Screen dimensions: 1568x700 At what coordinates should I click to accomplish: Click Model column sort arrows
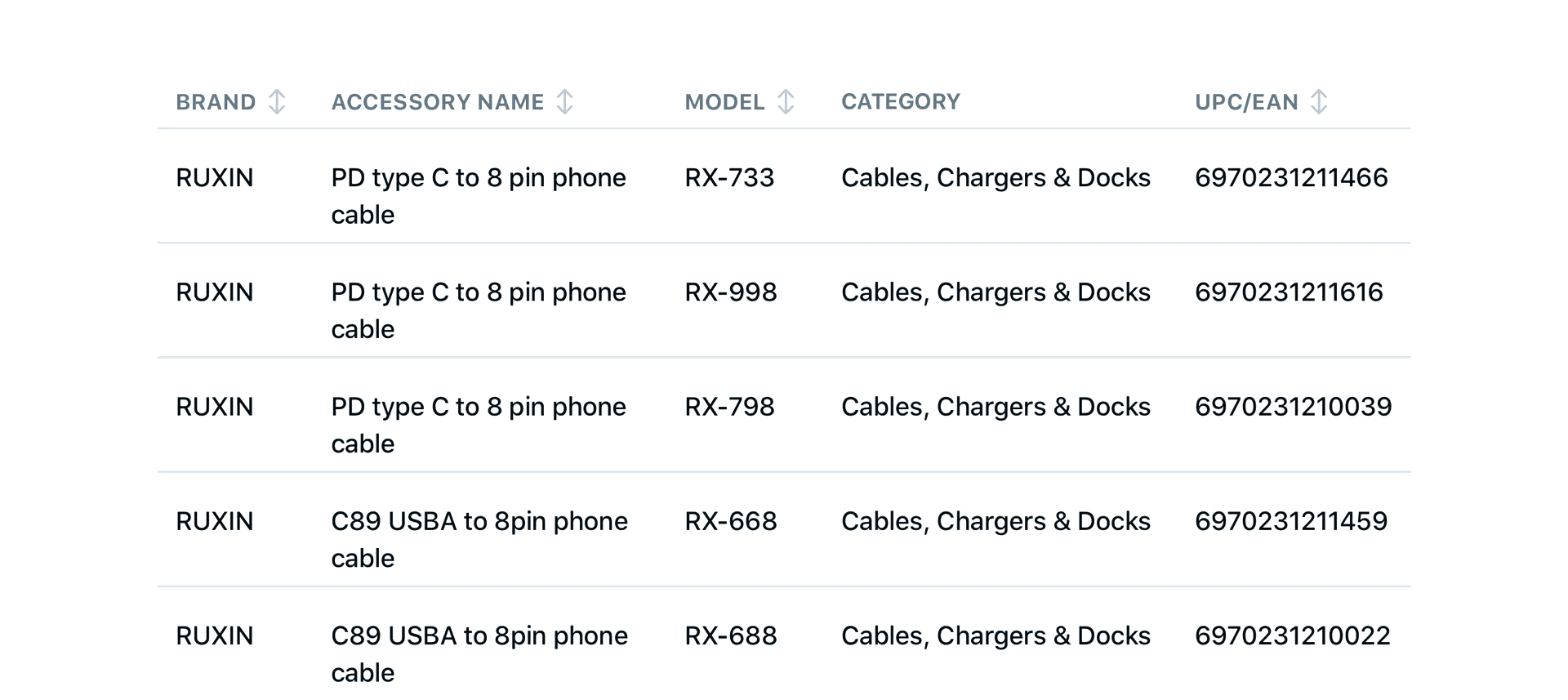pos(786,102)
